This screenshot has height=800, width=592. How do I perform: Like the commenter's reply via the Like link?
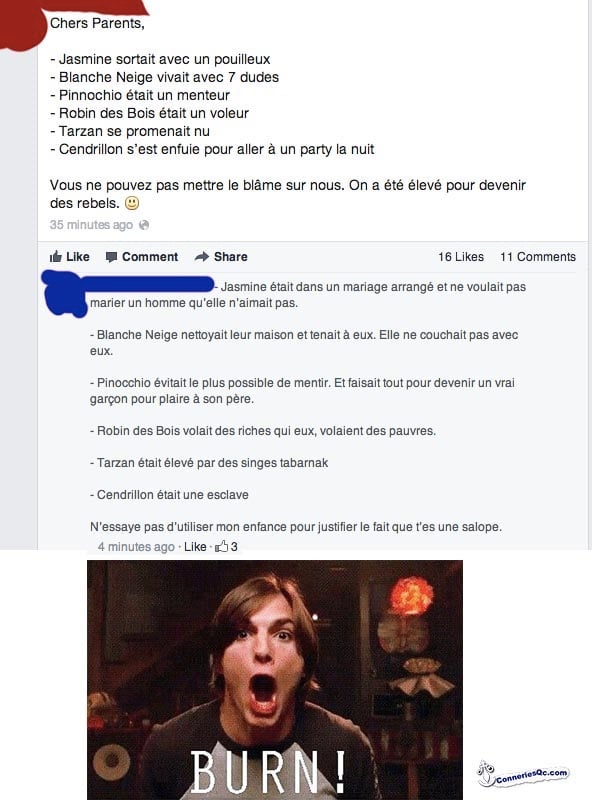click(x=195, y=547)
